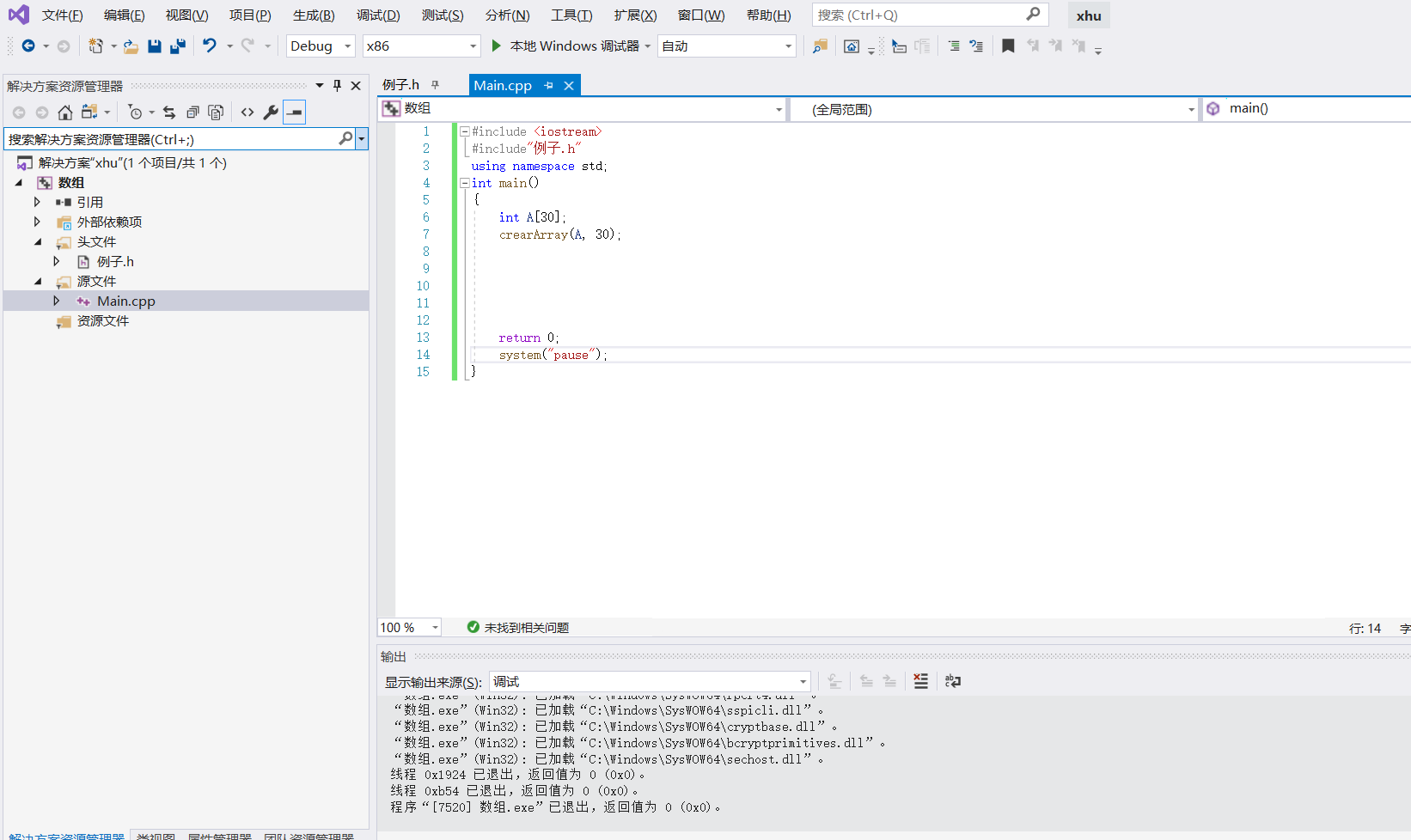Click the Solution Explorer search field
The height and width of the screenshot is (840, 1411).
pos(177,139)
